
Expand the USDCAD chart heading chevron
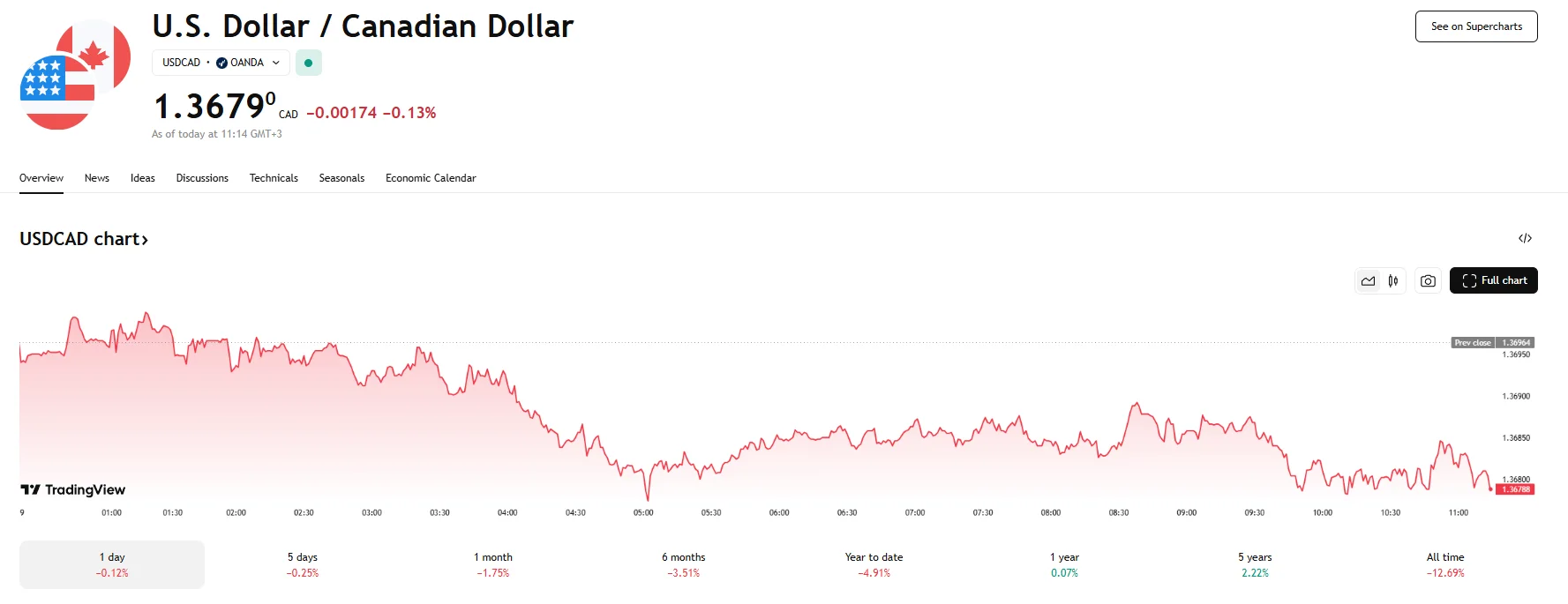145,240
